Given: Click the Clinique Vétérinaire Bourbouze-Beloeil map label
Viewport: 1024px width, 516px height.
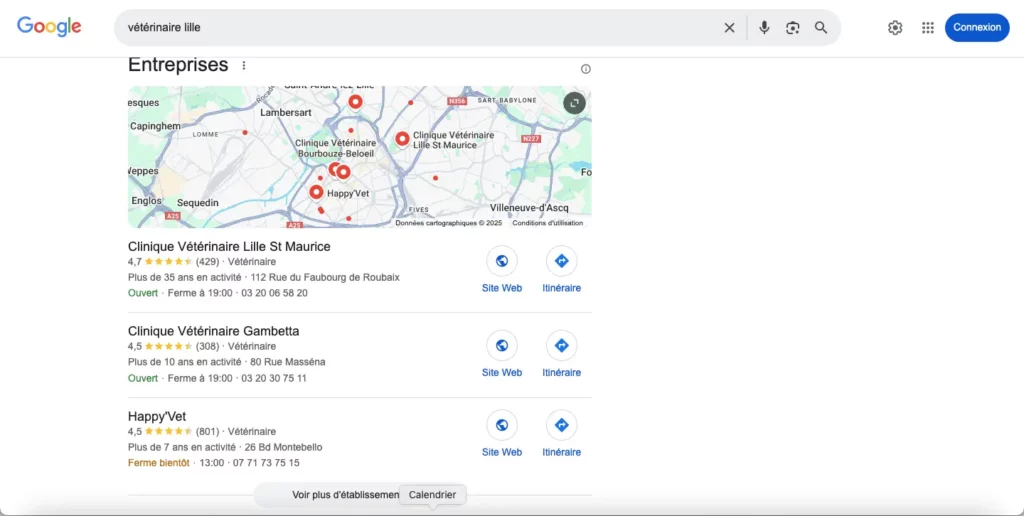Looking at the screenshot, I should (x=337, y=148).
